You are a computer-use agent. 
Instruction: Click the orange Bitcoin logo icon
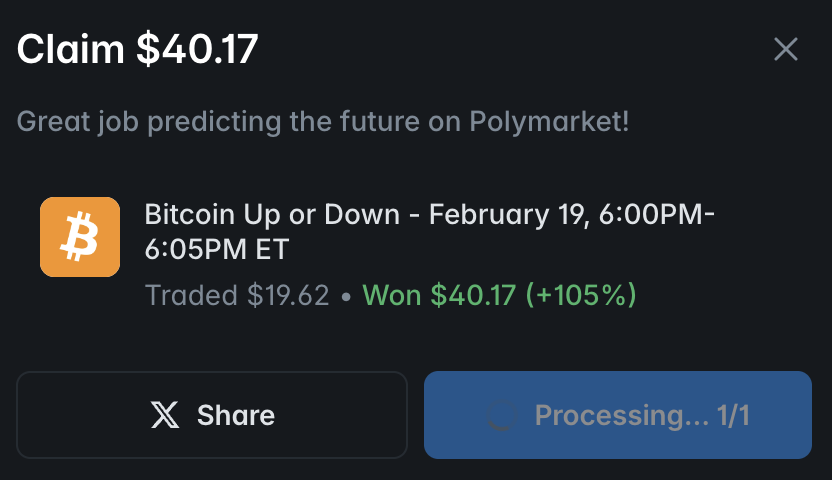pyautogui.click(x=80, y=237)
